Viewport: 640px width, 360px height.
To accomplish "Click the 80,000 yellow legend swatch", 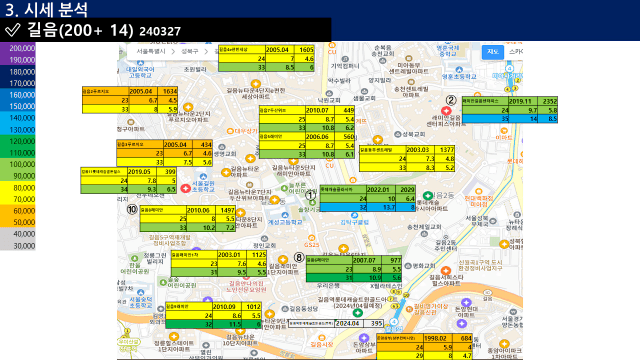I will [18, 188].
